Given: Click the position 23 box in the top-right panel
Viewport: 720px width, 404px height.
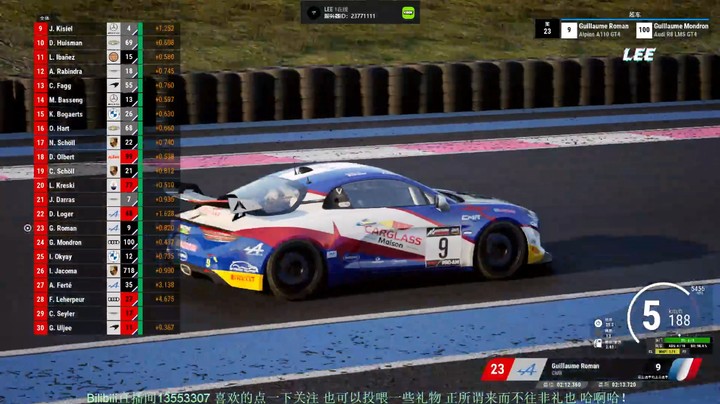Looking at the screenshot, I should click(x=547, y=29).
